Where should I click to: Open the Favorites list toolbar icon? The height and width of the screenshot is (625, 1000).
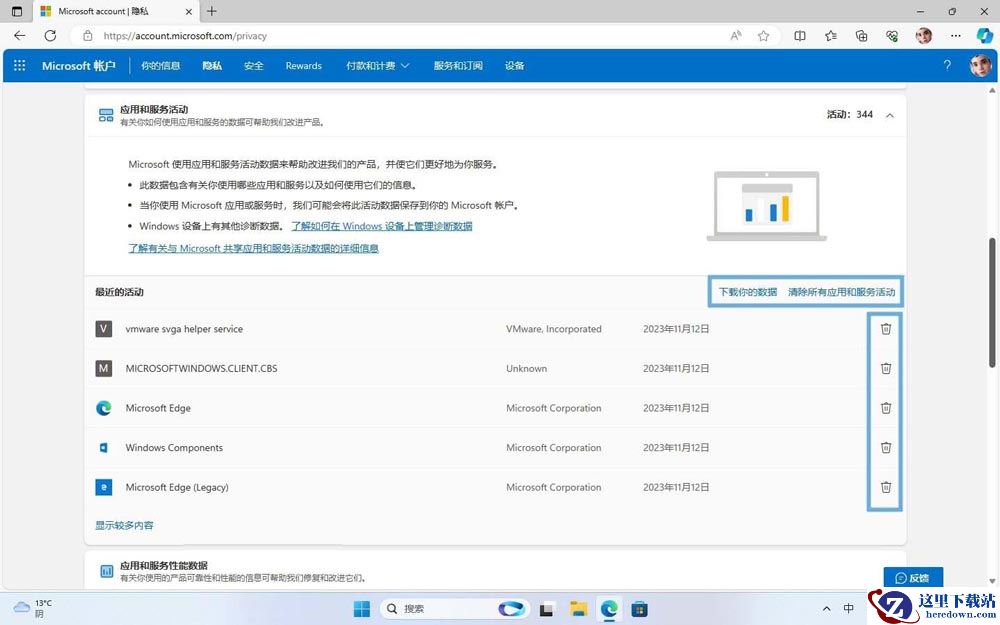pos(831,36)
